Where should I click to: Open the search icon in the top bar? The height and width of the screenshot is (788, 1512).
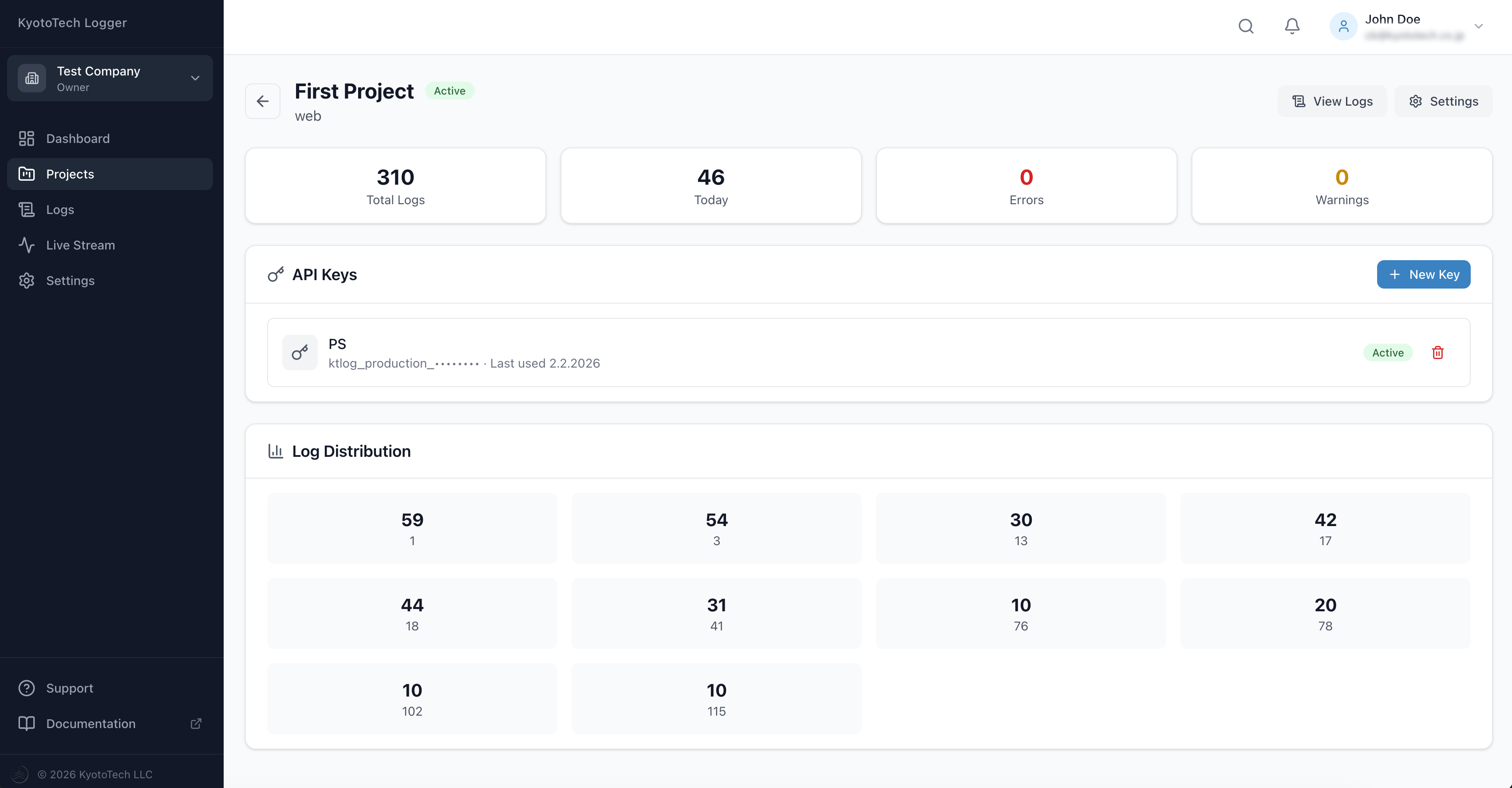click(x=1246, y=26)
